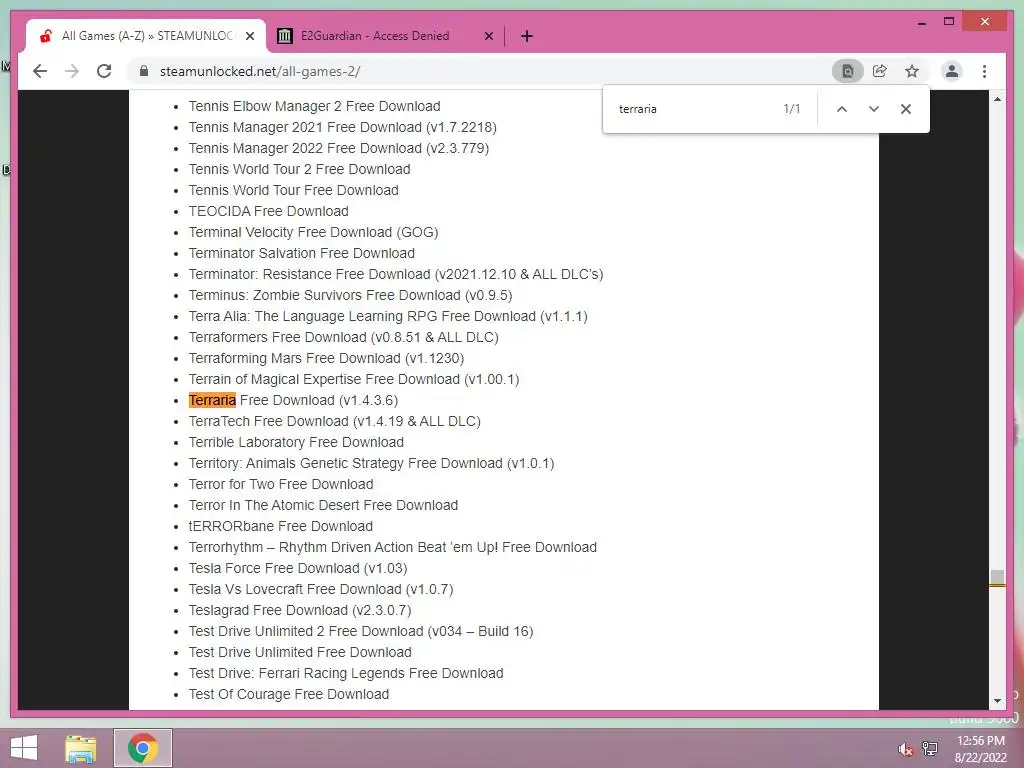Go to previous find result
This screenshot has height=768, width=1024.
842,109
